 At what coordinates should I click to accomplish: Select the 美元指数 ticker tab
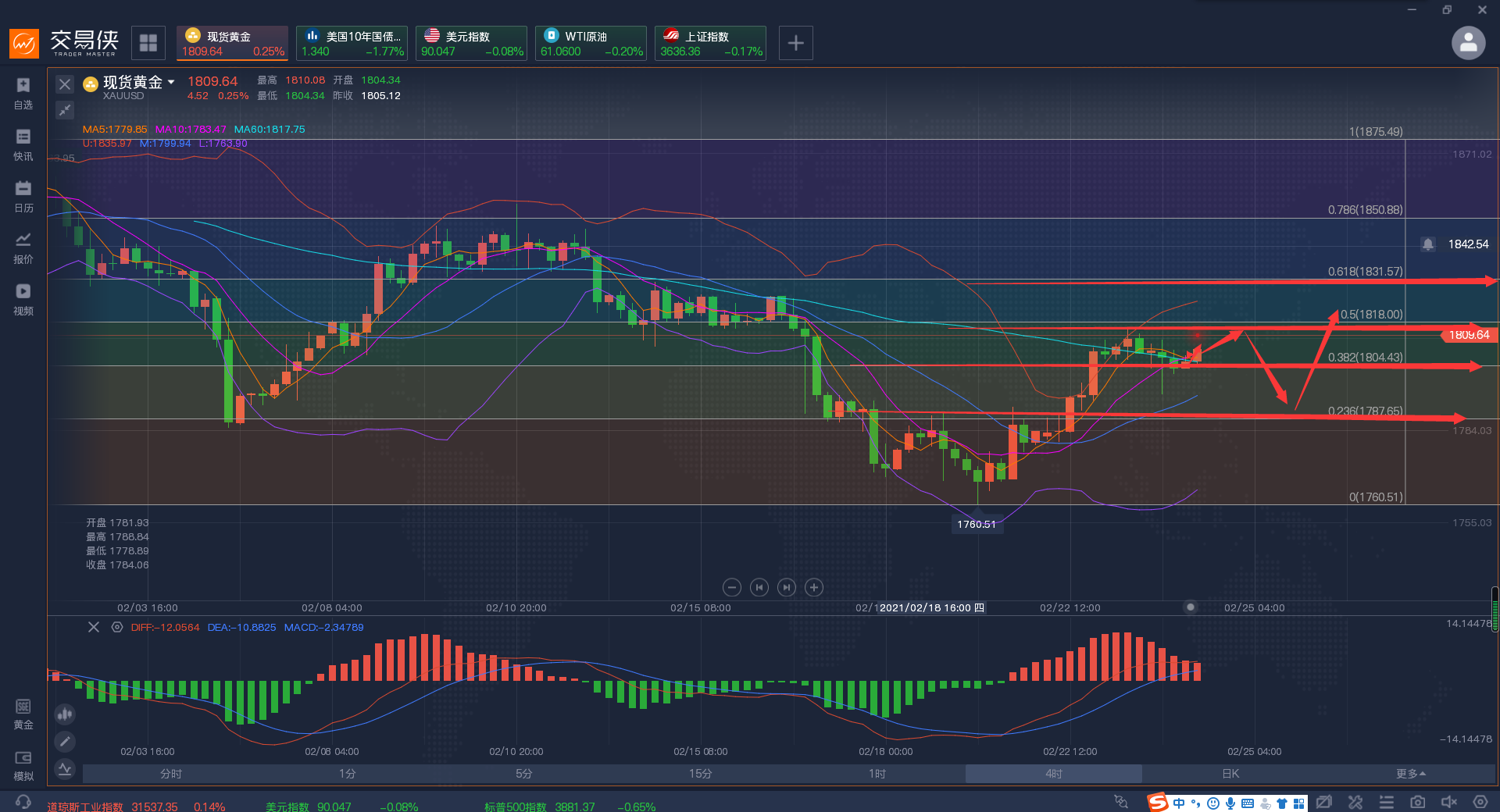pos(471,43)
